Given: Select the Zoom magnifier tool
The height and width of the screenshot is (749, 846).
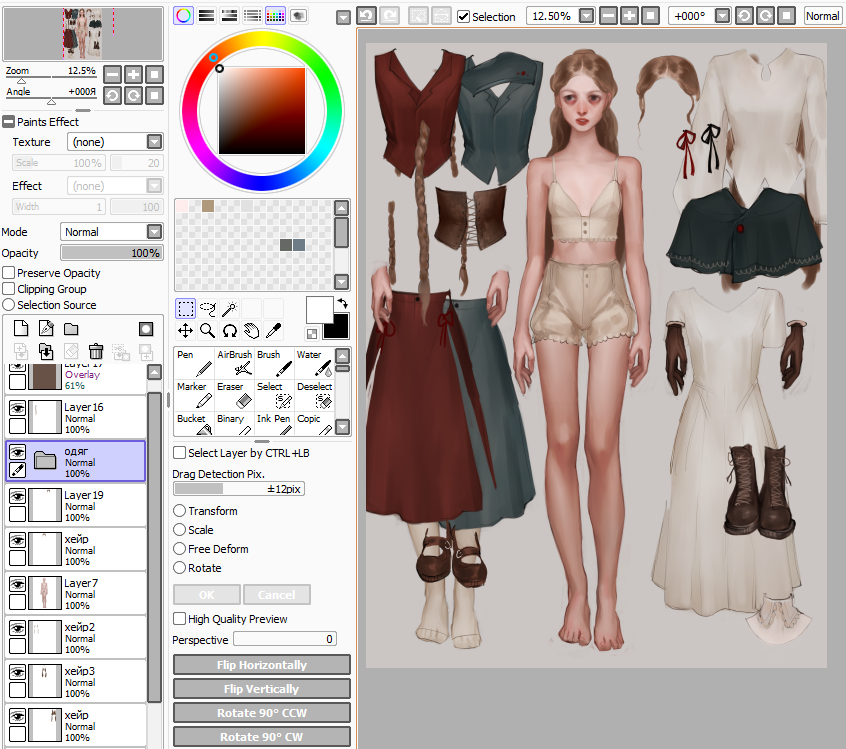Looking at the screenshot, I should (x=208, y=331).
